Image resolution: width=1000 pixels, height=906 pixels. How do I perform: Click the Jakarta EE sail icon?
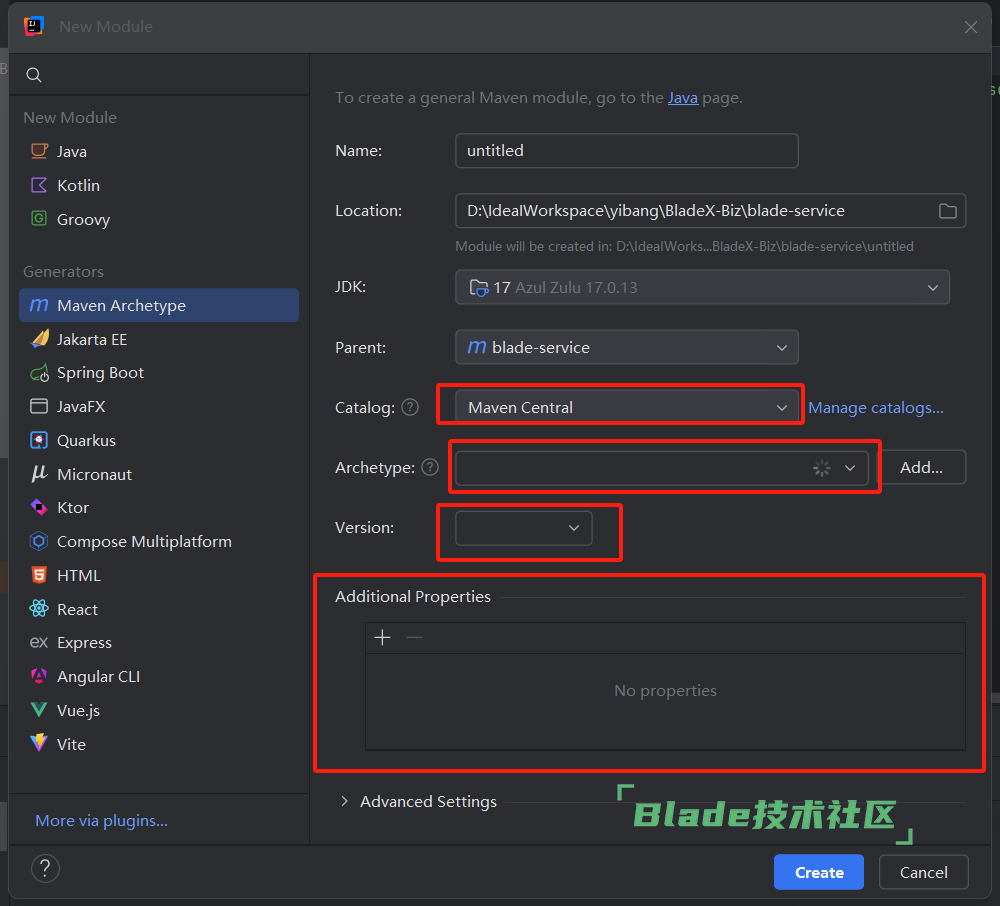[39, 339]
